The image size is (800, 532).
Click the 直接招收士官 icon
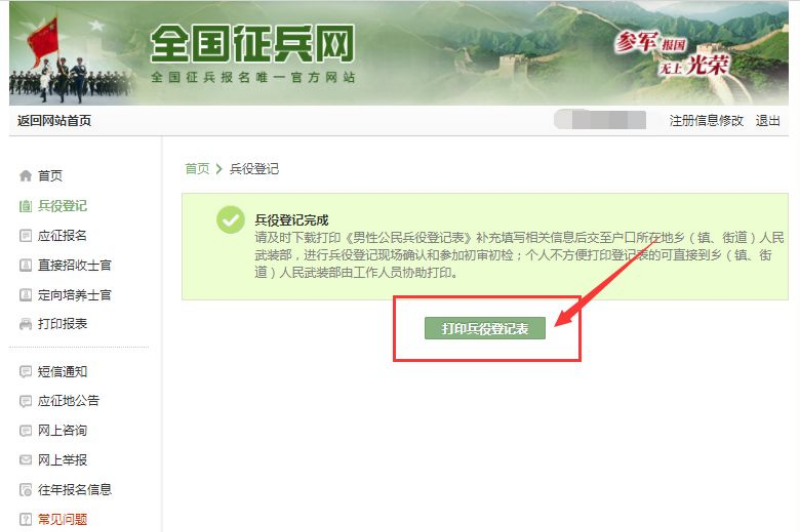pos(26,265)
